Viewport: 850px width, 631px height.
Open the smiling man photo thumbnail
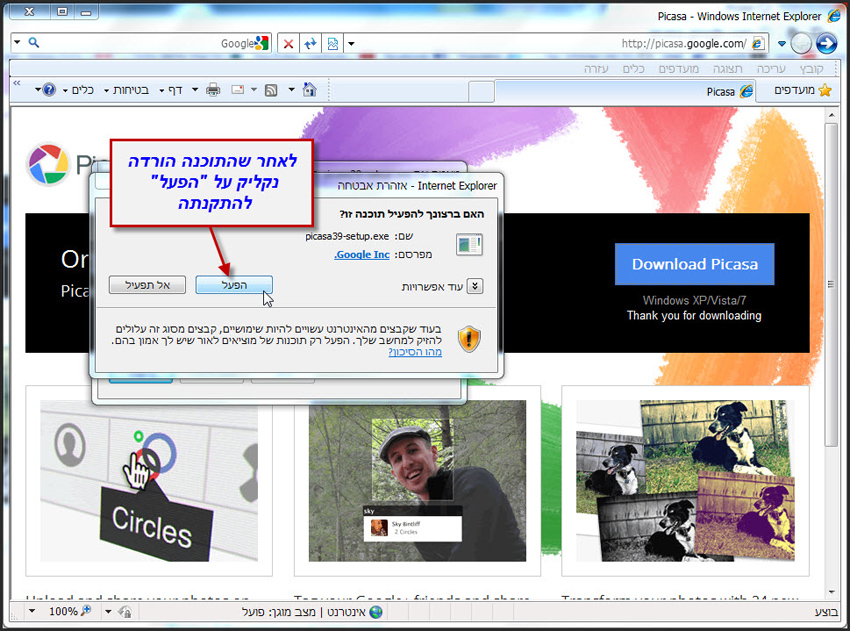click(x=417, y=481)
